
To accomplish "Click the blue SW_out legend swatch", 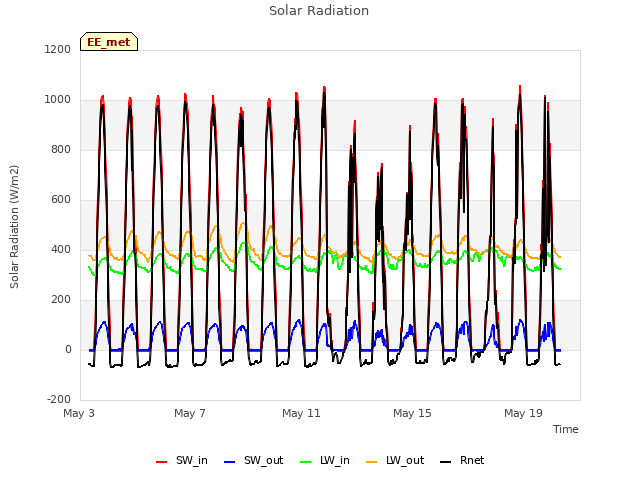I will point(230,462).
